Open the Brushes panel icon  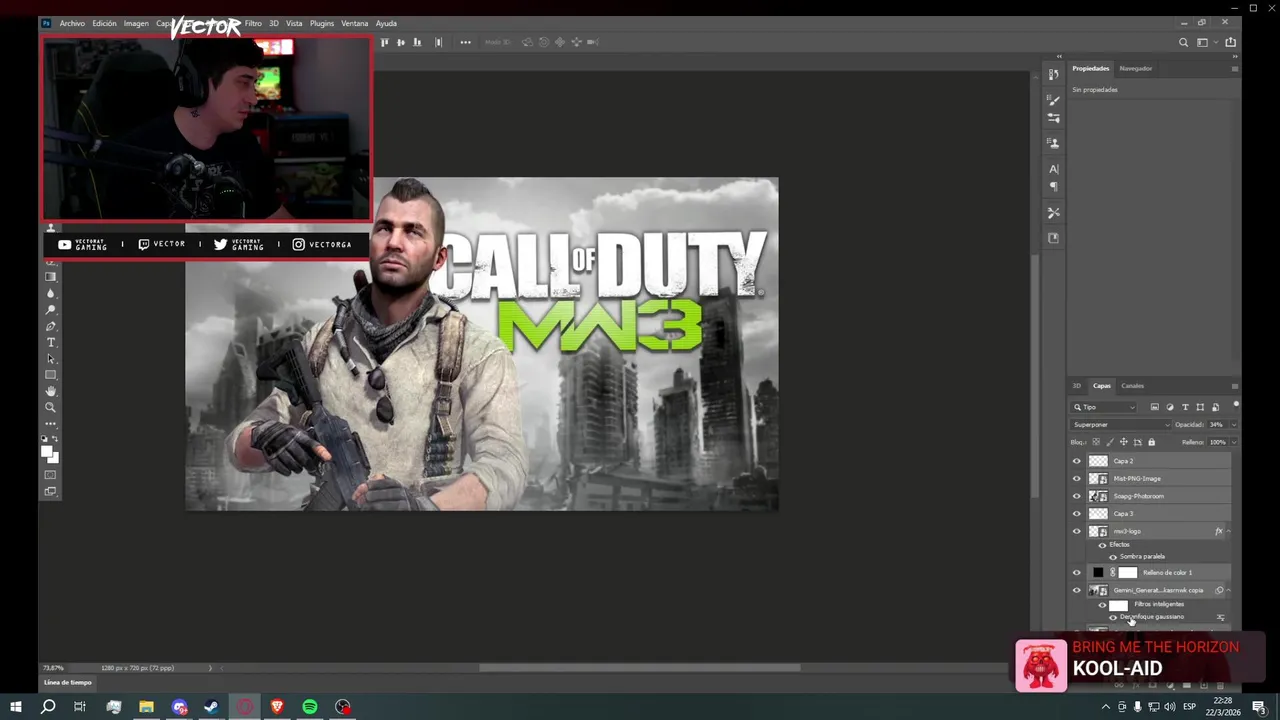coord(1053,100)
